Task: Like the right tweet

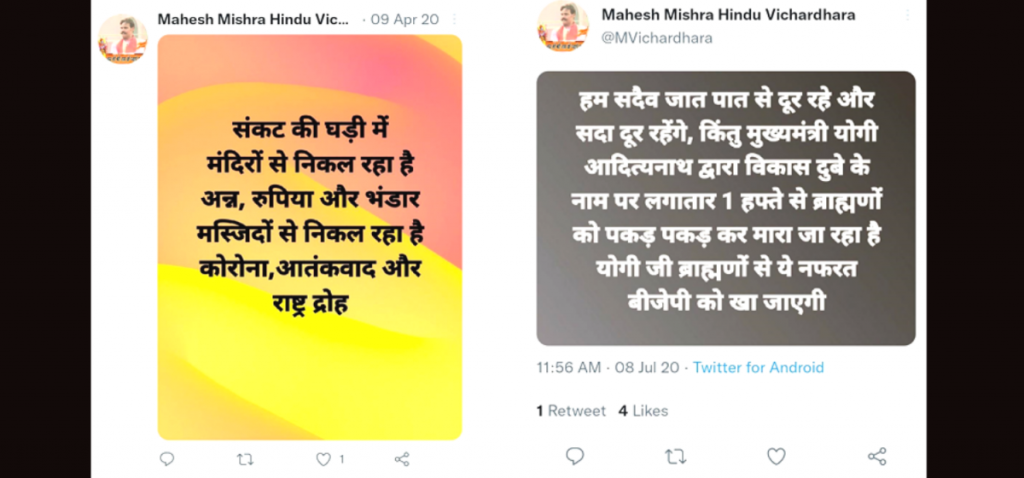Action: [776, 456]
